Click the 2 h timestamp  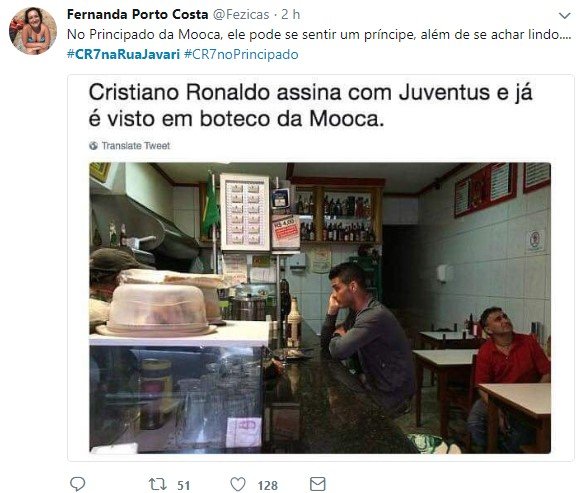[x=290, y=14]
